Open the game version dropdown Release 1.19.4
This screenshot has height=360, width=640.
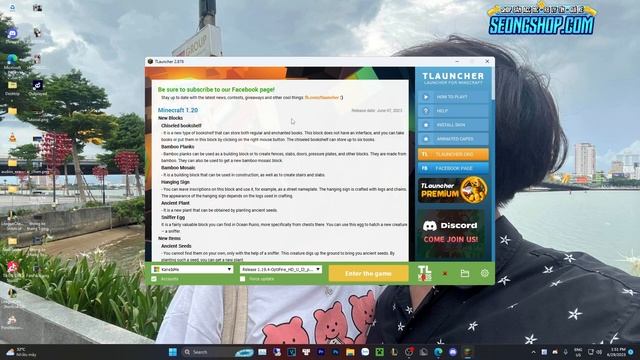coord(281,269)
